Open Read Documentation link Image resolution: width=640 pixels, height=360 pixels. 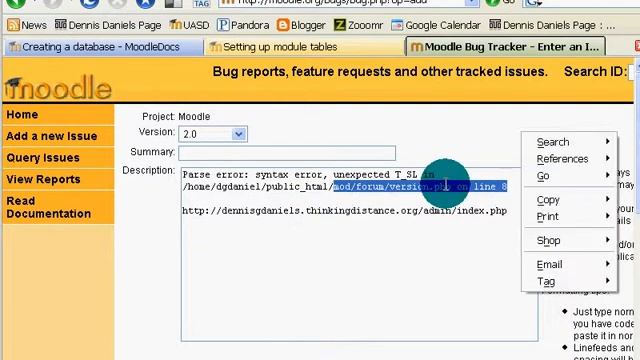pyautogui.click(x=58, y=207)
